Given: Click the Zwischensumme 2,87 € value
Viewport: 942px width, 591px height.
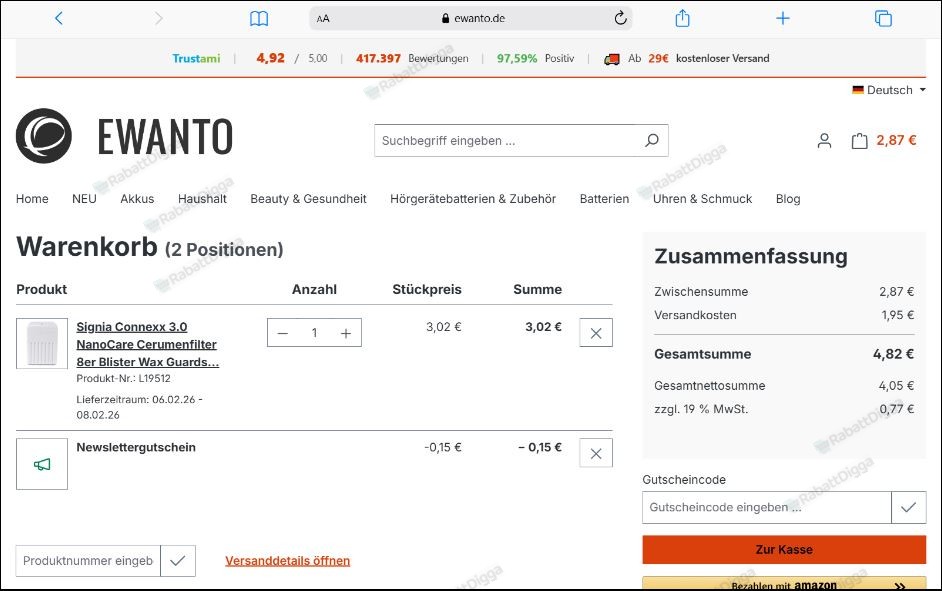Looking at the screenshot, I should coord(896,292).
